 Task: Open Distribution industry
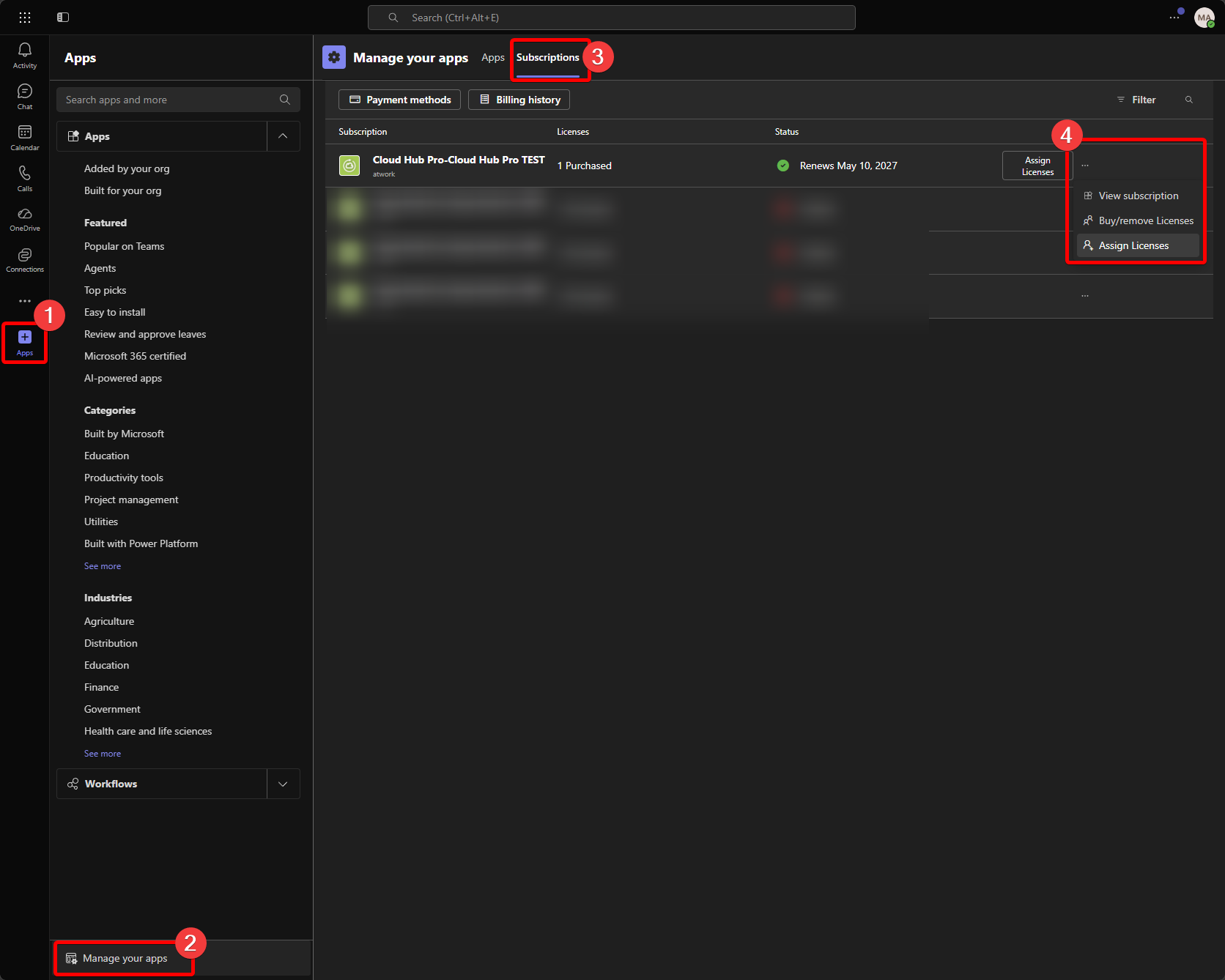click(111, 643)
